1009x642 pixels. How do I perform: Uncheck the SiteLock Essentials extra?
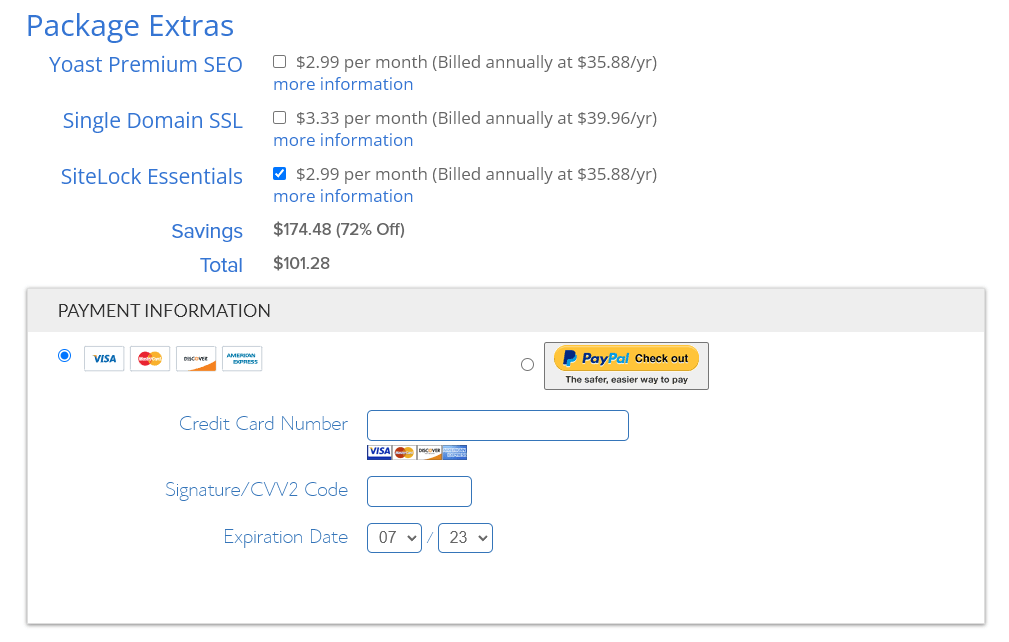pos(280,173)
